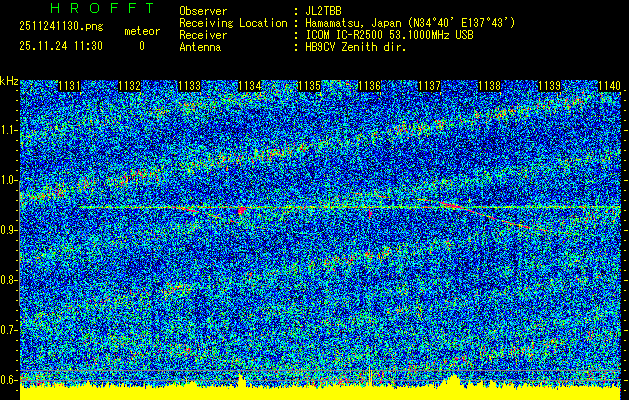Viewport: 629px width, 400px height.
Task: Click the date stamp 25.11.24 11:30
Action: [61, 46]
